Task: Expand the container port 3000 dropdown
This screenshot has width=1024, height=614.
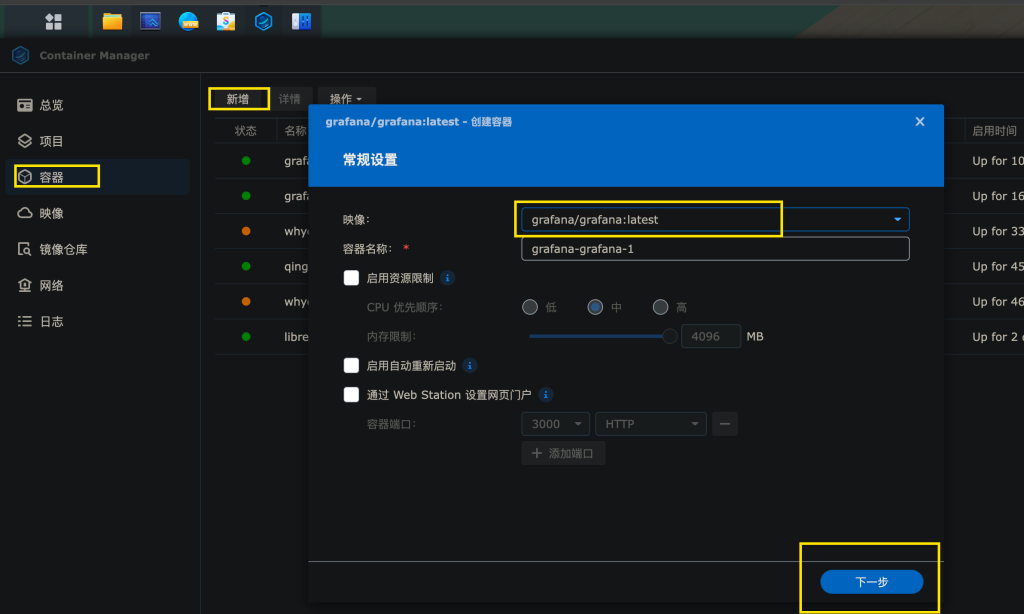Action: (578, 423)
